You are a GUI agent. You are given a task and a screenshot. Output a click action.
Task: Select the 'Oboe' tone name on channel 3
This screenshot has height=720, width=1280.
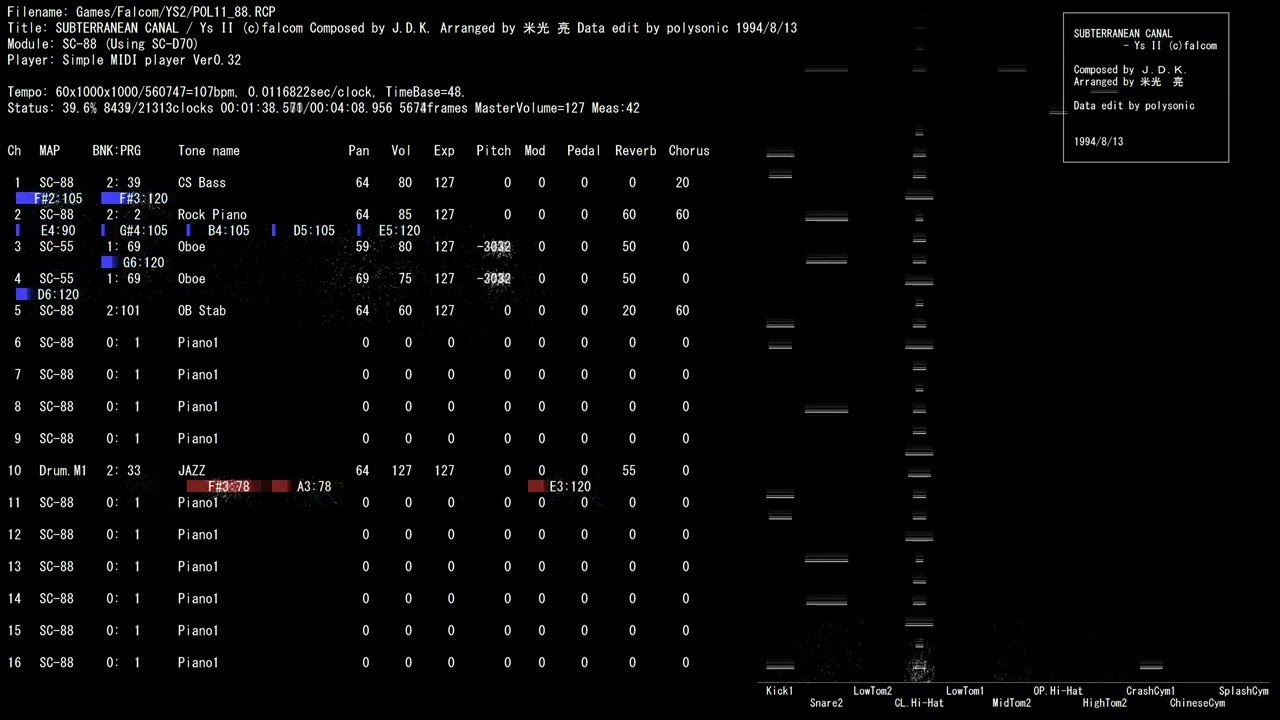[x=192, y=246]
